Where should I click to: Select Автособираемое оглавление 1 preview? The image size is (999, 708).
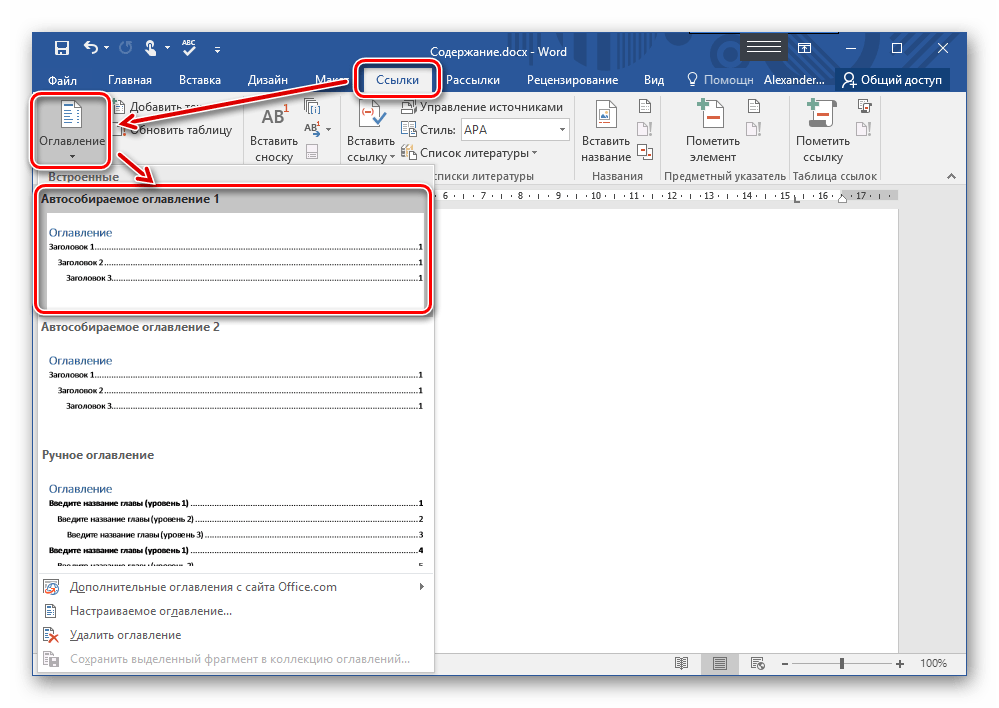click(x=233, y=250)
